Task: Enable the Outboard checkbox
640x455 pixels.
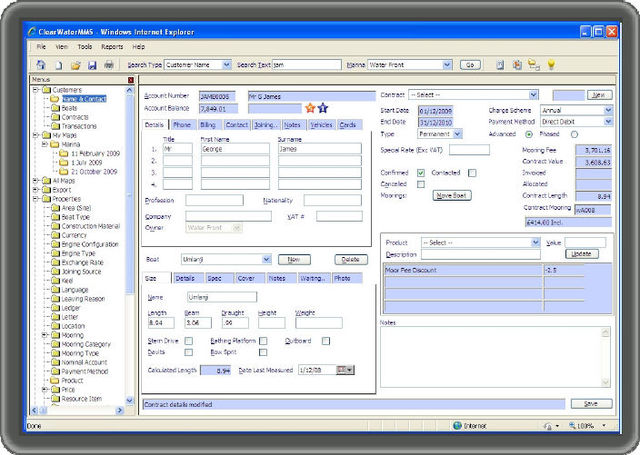Action: click(x=326, y=341)
